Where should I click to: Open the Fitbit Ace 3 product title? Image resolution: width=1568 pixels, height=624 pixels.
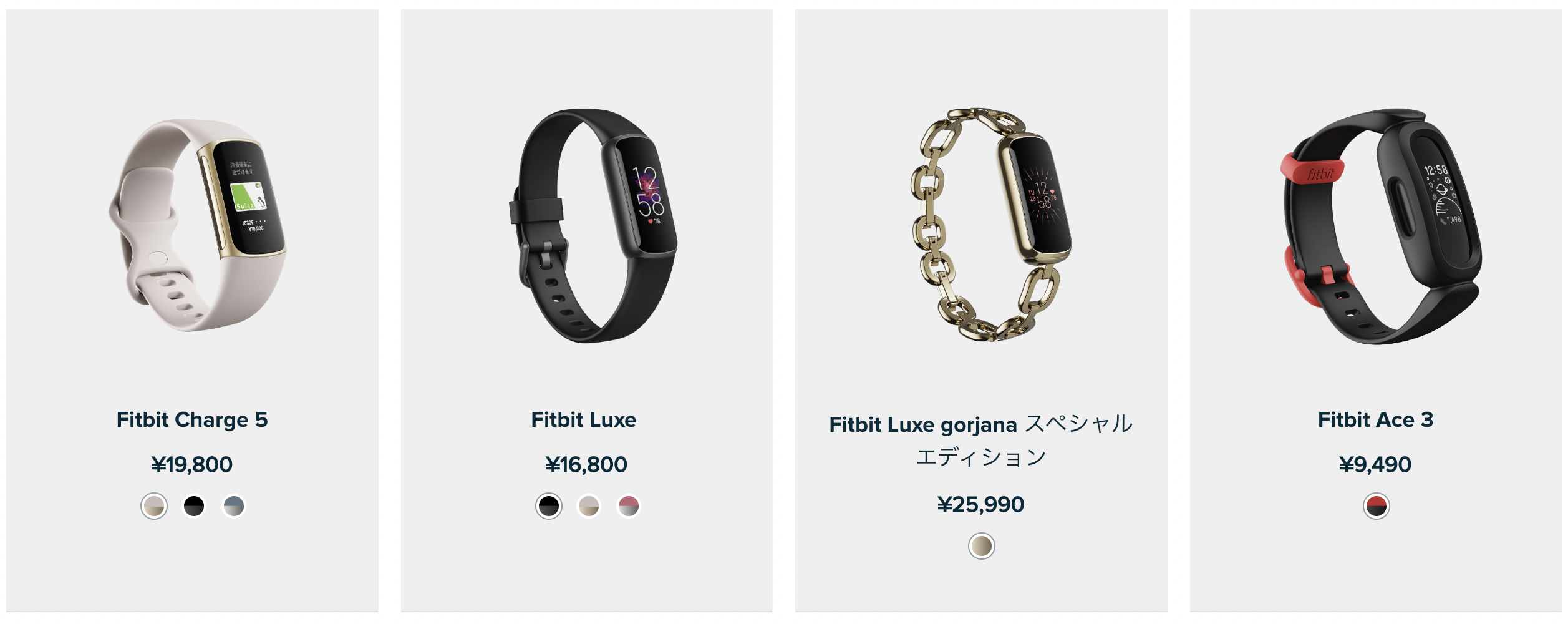click(1376, 420)
